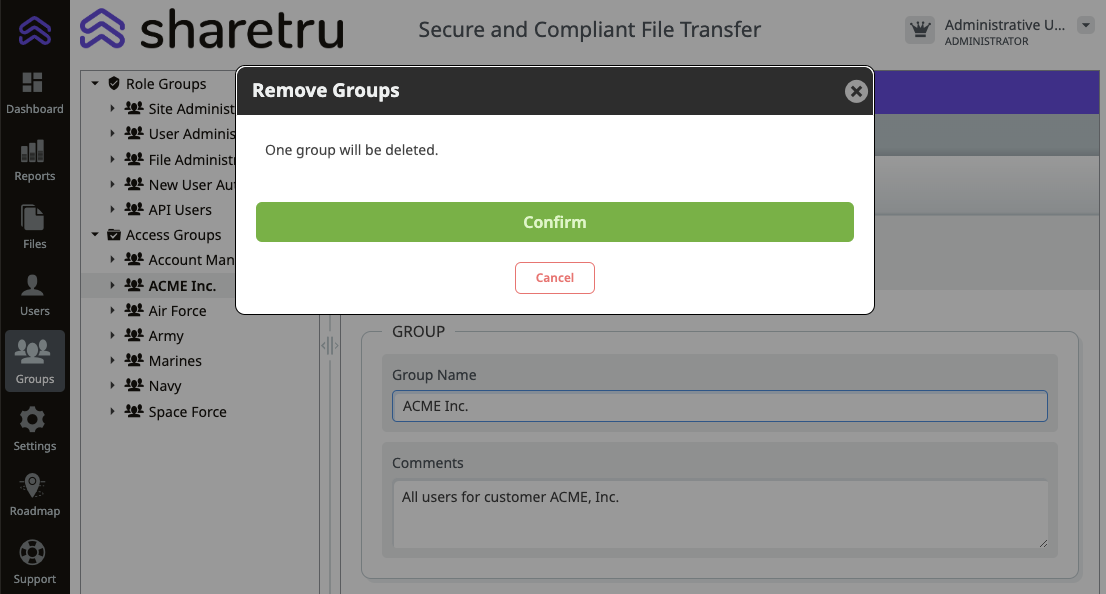The height and width of the screenshot is (594, 1106).
Task: Expand the New User Auto group arrow
Action: tap(112, 184)
